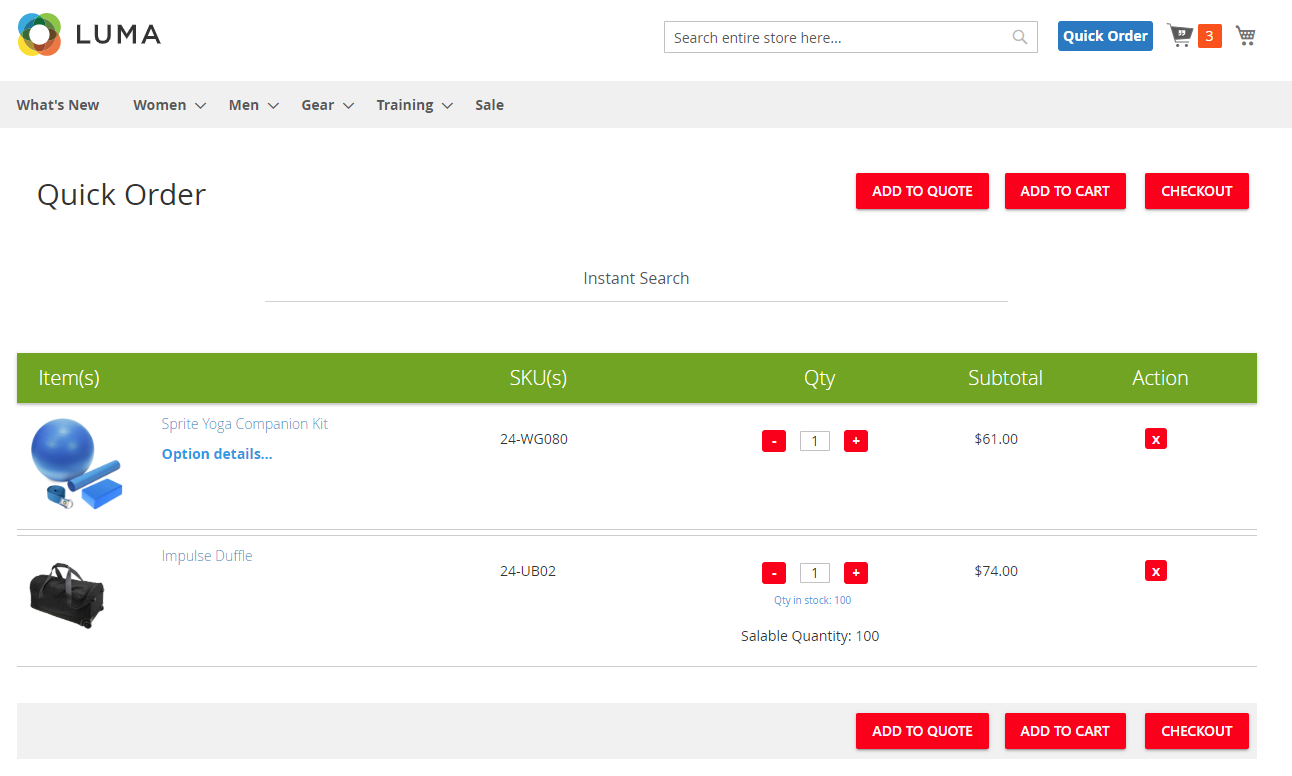The width and height of the screenshot is (1292, 776).
Task: Click the Impulse Duffle product thumbnail
Action: pos(67,595)
